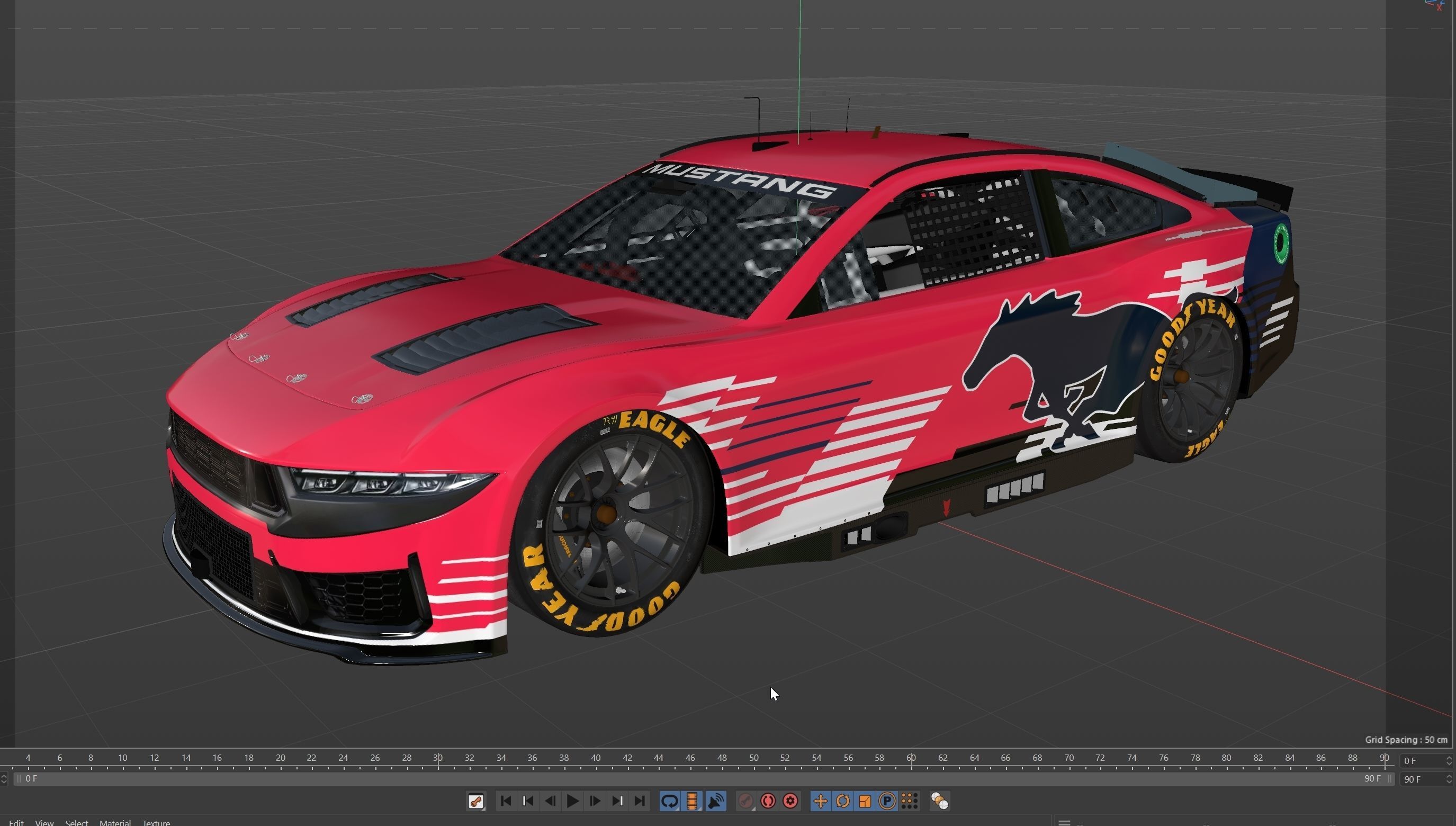Screen dimensions: 1456x826
Task: Click the stepper arrows of 90 F field
Action: click(x=1449, y=779)
